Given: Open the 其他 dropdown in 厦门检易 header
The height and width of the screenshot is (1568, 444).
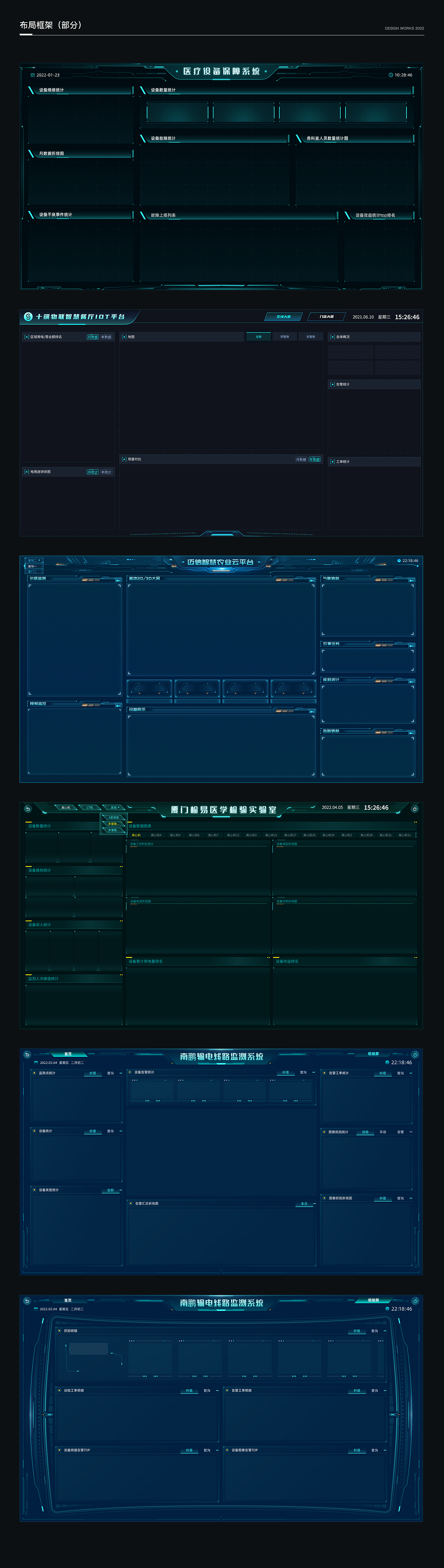Looking at the screenshot, I should coord(114,808).
